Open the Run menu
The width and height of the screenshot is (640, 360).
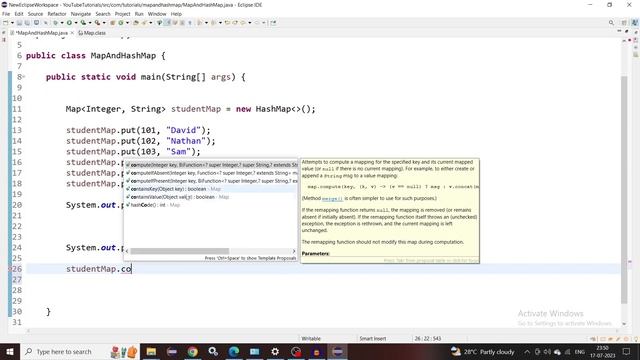click(x=139, y=14)
